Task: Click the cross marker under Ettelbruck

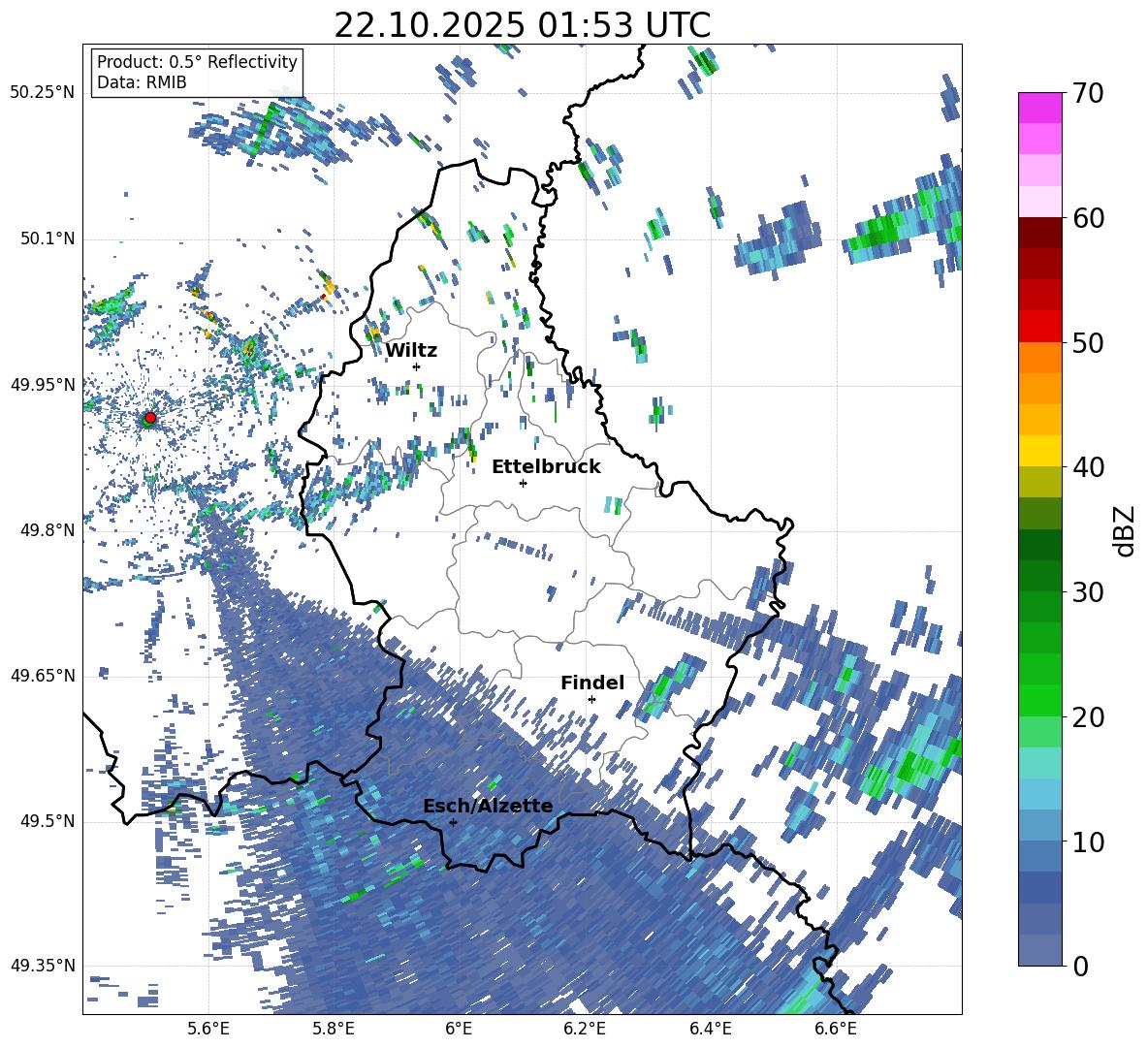Action: pos(523,483)
